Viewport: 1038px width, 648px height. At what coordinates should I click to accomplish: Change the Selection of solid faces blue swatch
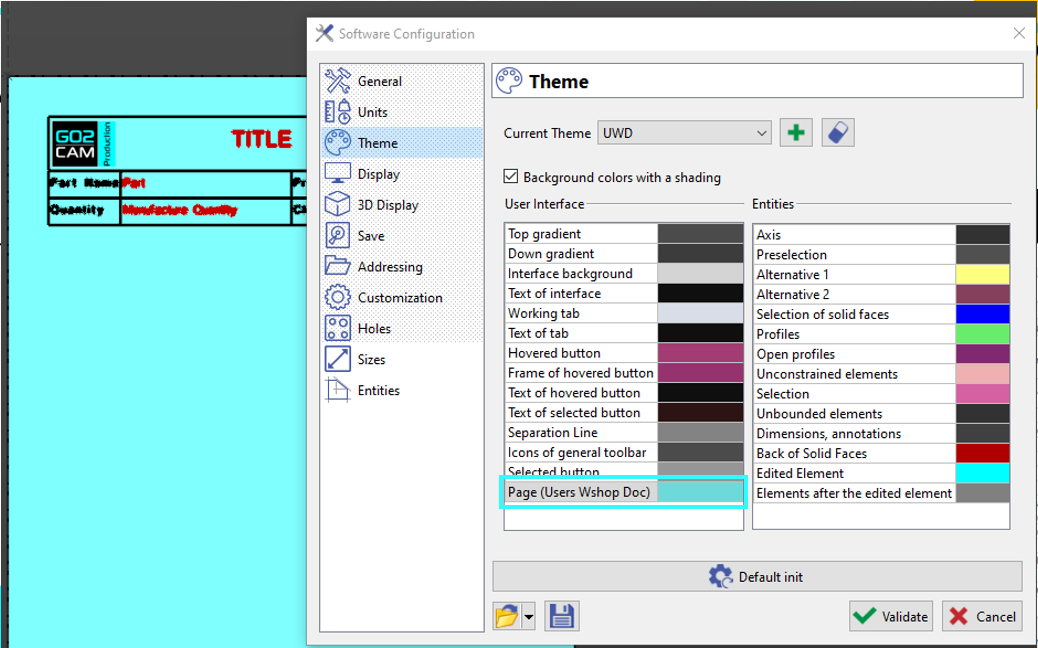(982, 314)
